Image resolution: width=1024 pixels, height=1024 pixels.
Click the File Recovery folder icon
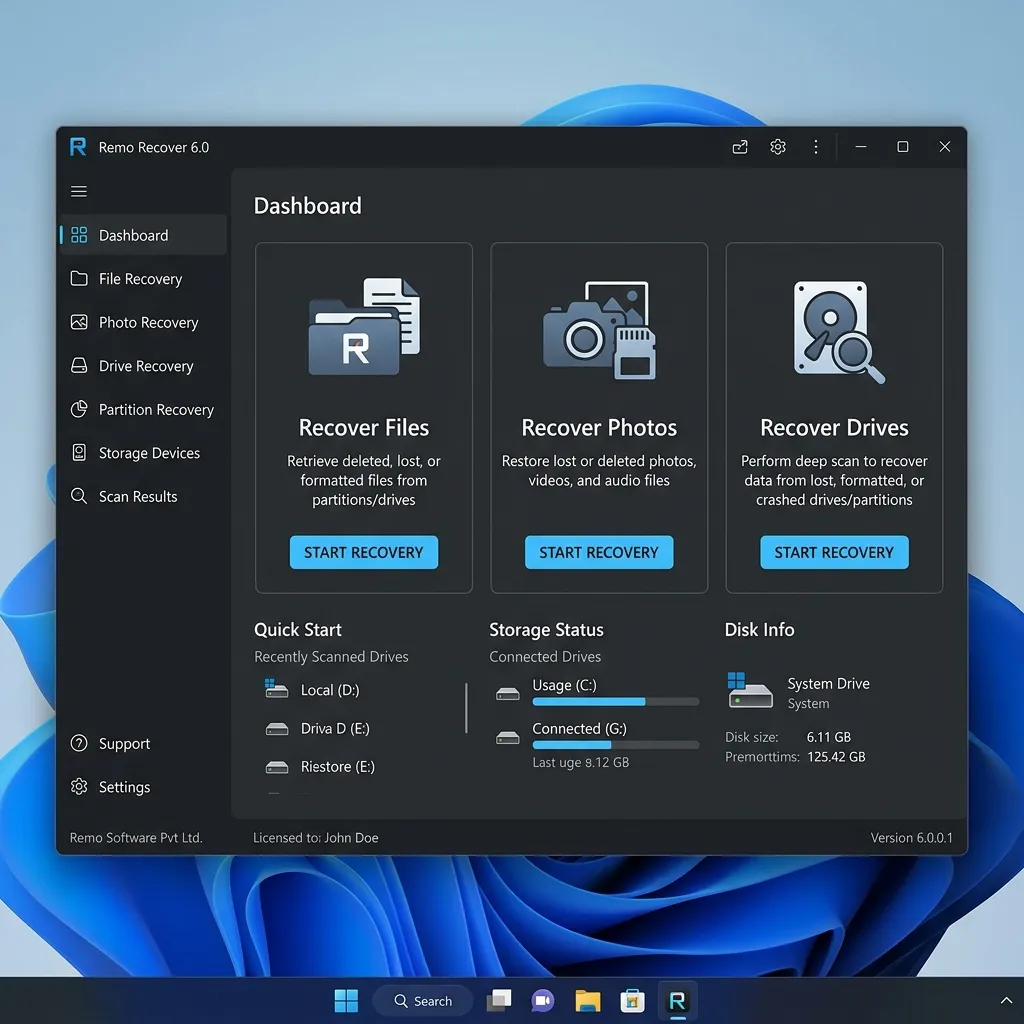click(x=79, y=279)
